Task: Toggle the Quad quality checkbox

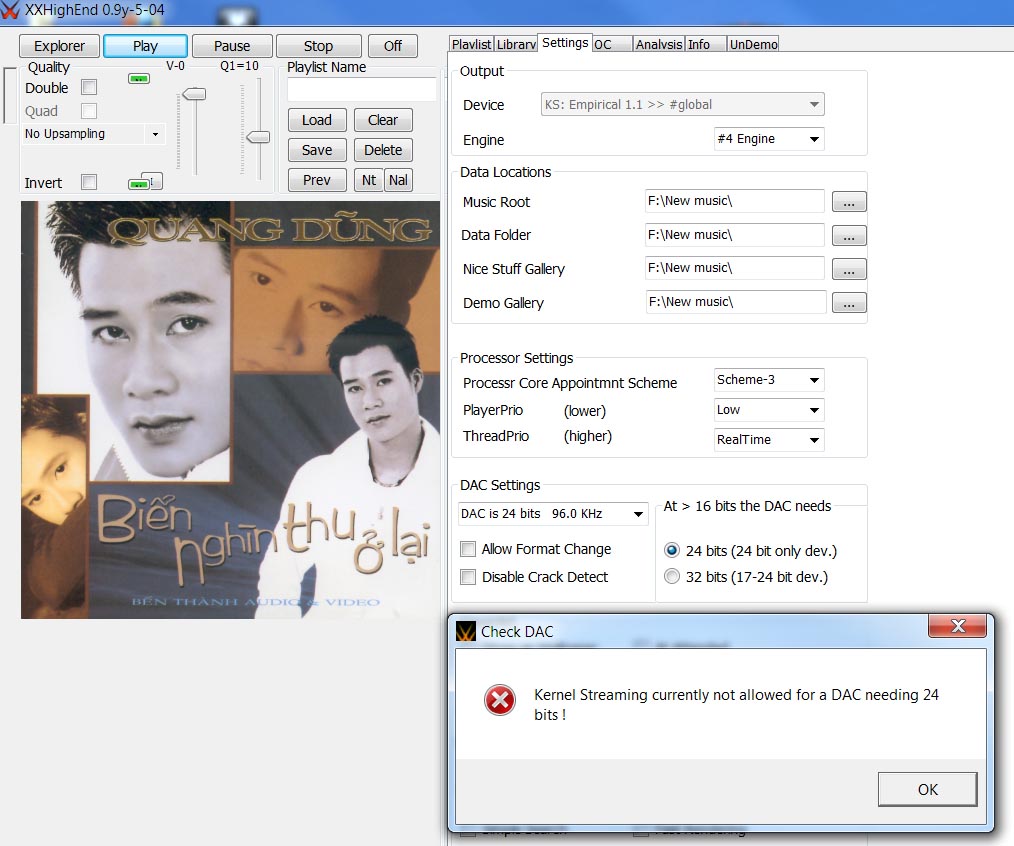Action: point(89,111)
